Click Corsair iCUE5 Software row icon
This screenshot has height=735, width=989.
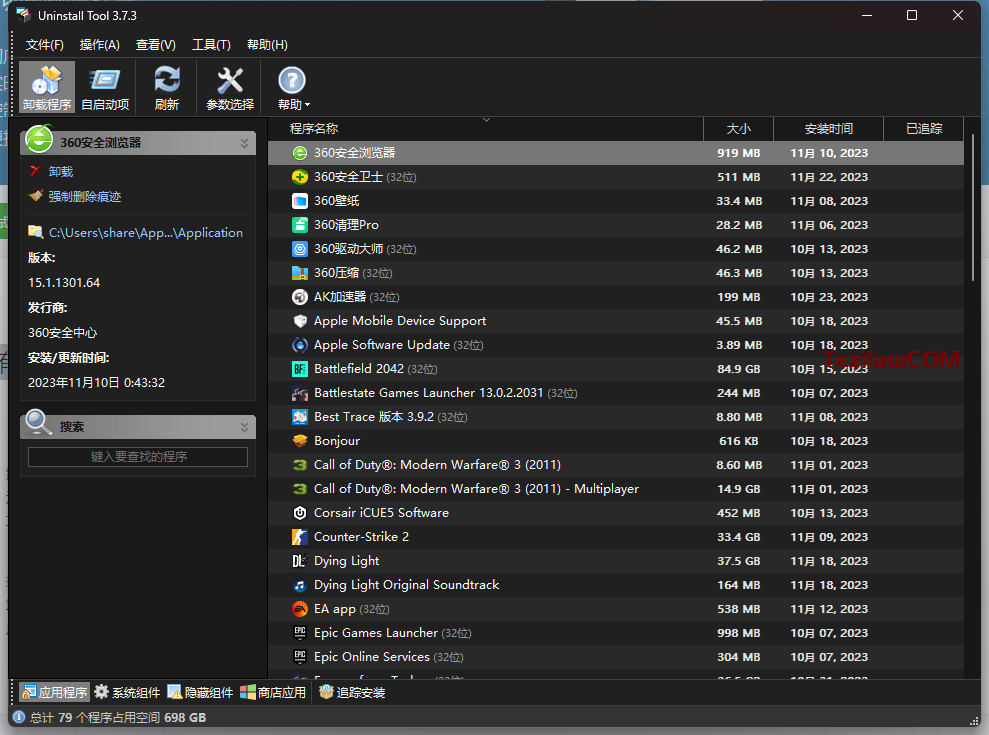(300, 512)
